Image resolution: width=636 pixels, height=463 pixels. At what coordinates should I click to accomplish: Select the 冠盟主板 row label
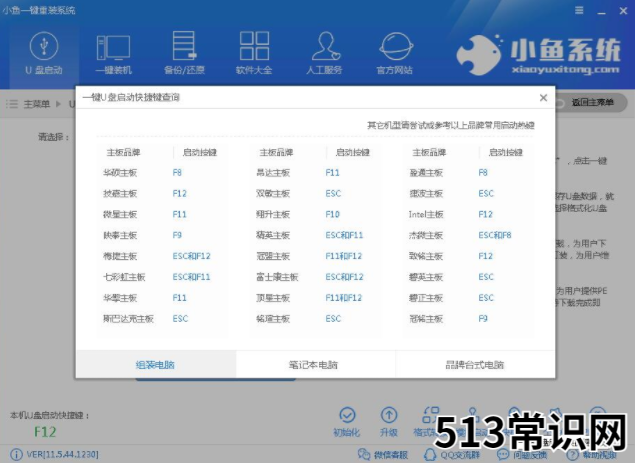click(273, 256)
